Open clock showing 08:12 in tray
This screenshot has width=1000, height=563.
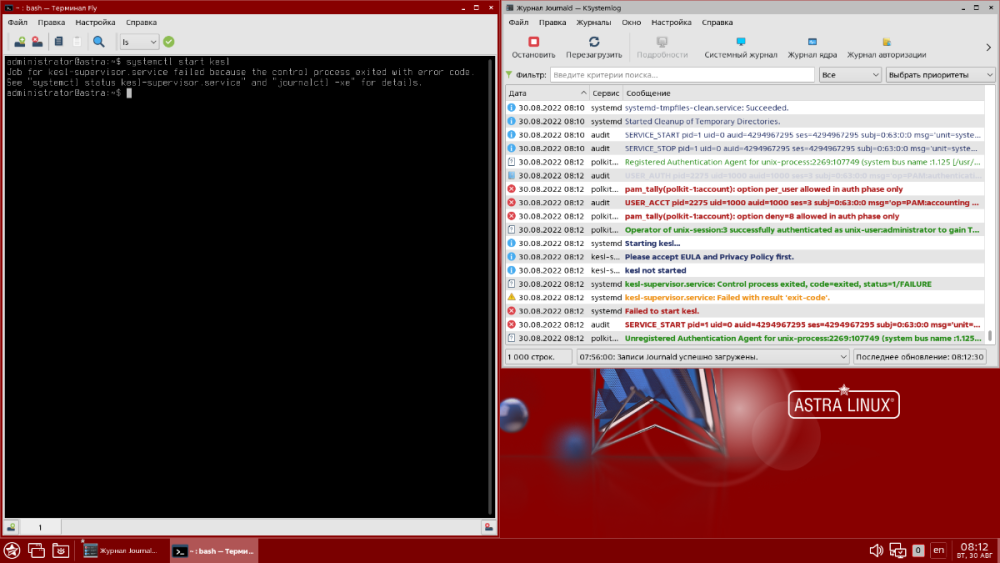974,551
